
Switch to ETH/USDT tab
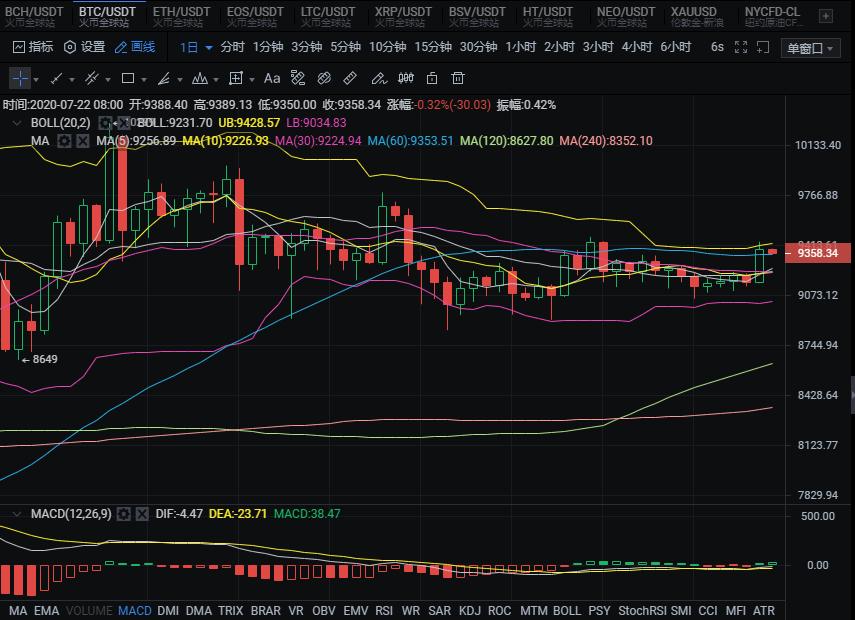(181, 16)
